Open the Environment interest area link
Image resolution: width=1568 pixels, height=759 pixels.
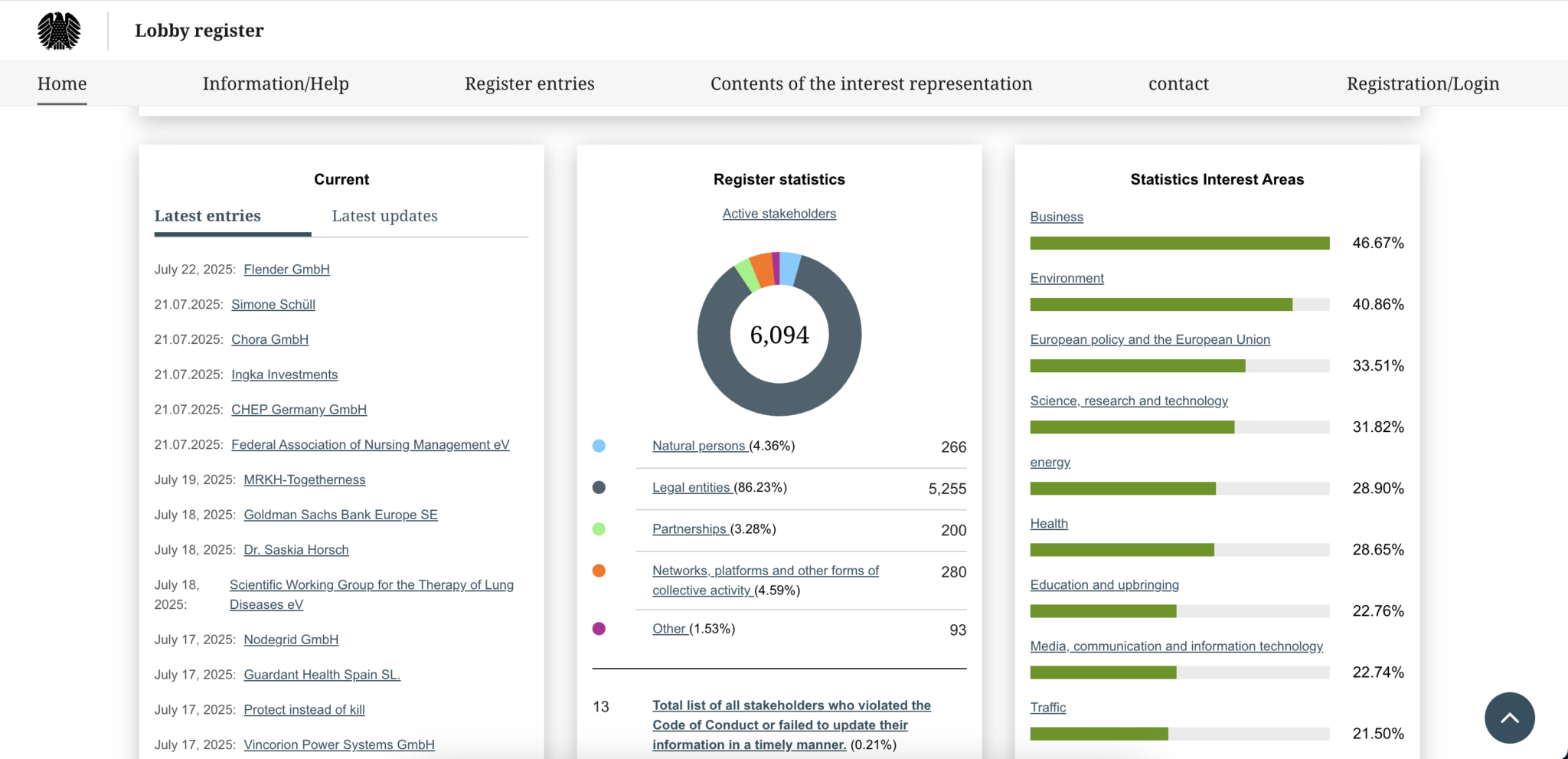coord(1067,278)
